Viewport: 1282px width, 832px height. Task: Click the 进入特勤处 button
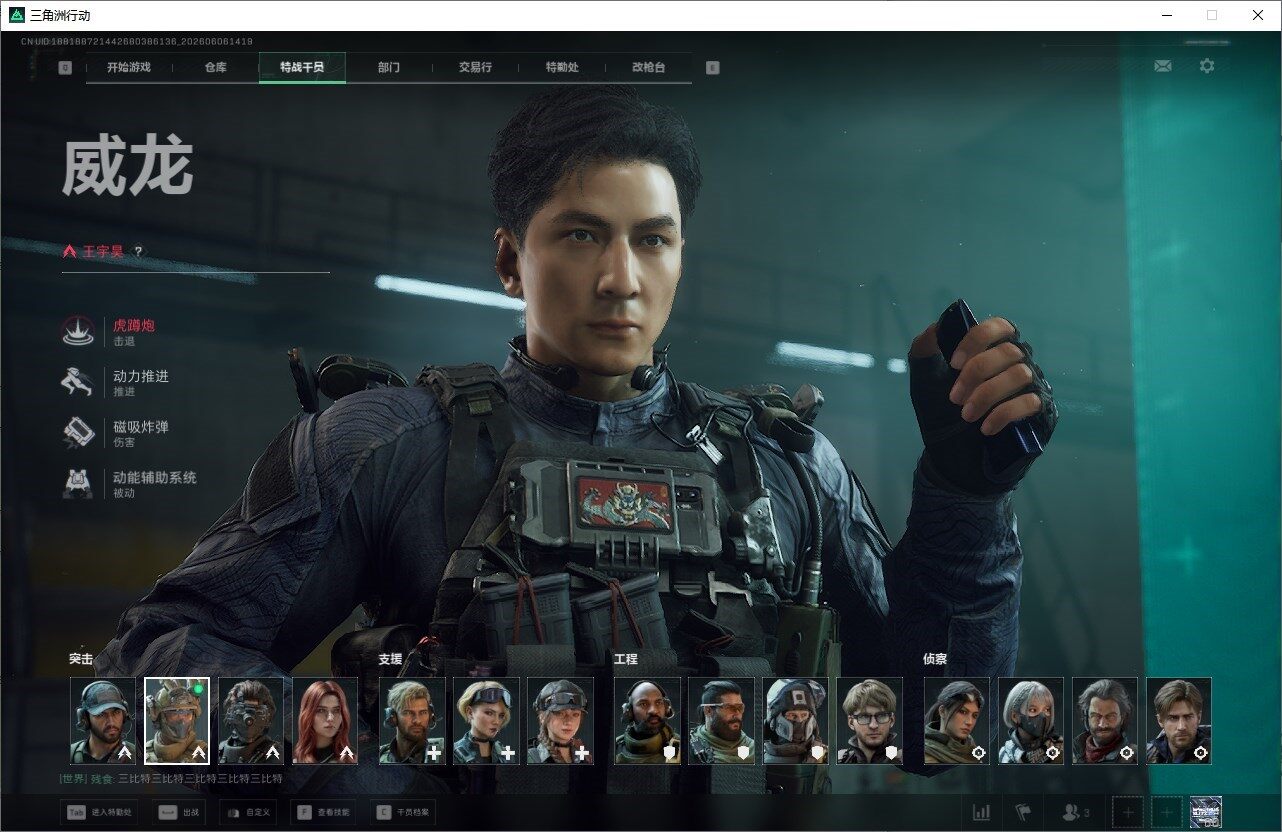99,812
